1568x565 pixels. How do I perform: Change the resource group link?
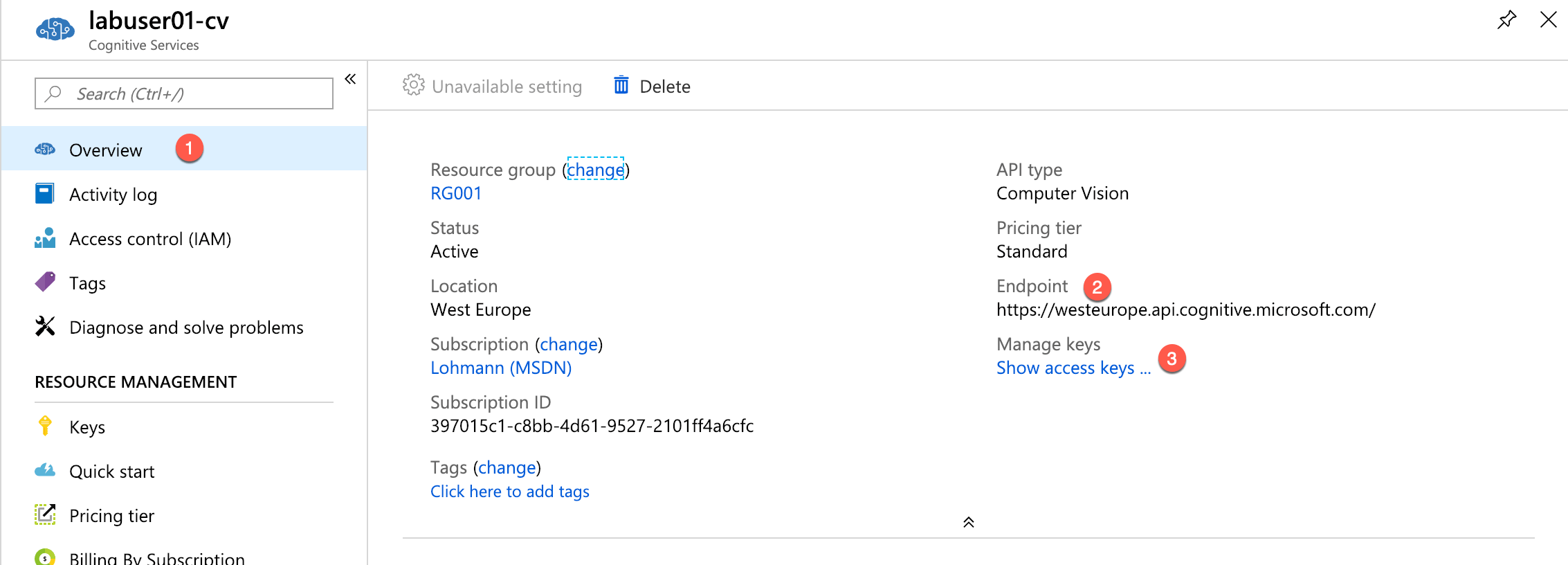(596, 170)
